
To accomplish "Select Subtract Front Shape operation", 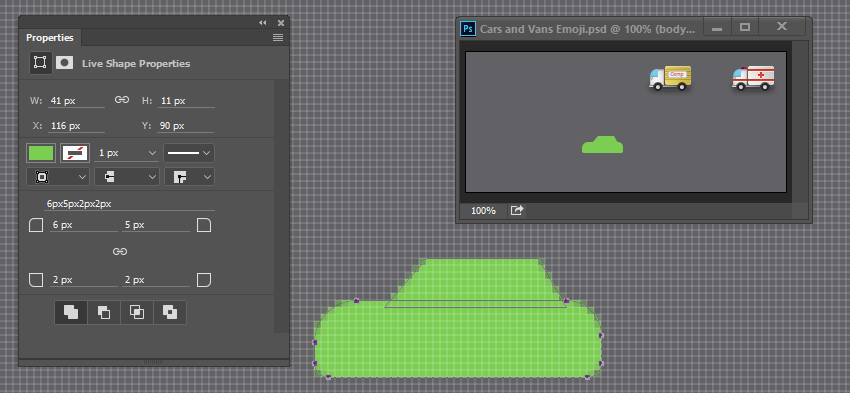I will point(104,312).
